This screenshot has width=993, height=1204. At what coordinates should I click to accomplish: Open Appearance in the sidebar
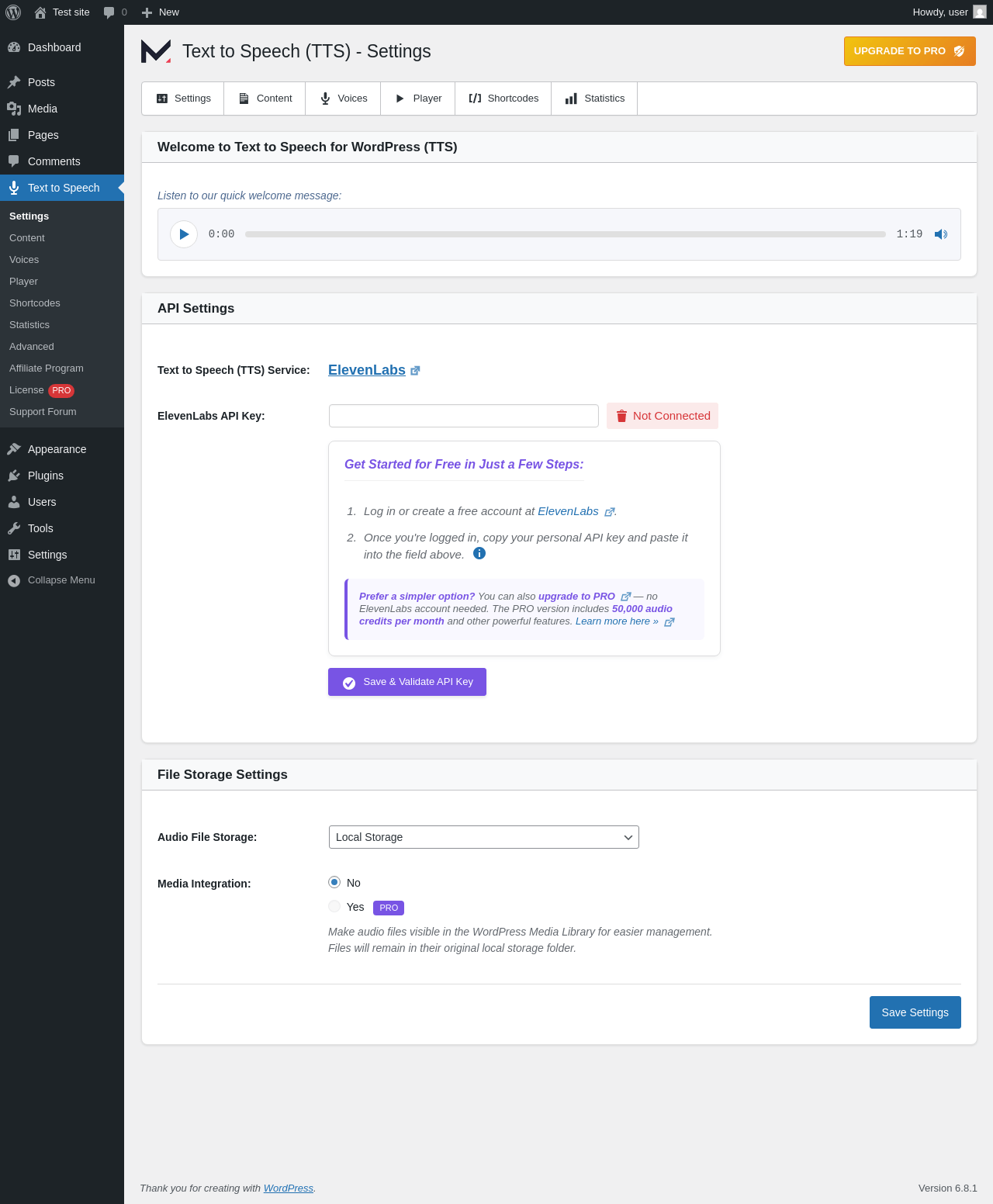[x=62, y=449]
